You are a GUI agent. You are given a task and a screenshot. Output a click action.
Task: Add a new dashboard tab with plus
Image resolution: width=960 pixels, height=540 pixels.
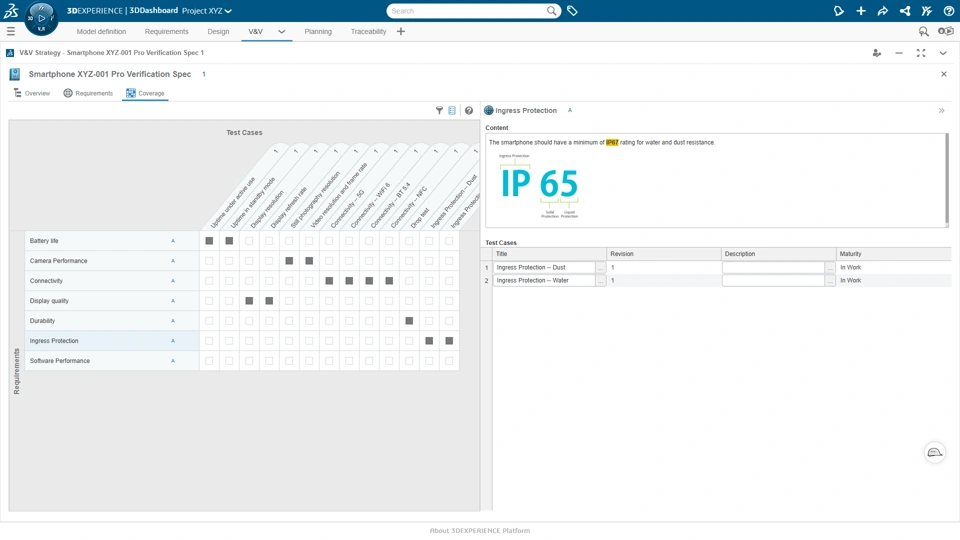pyautogui.click(x=400, y=31)
